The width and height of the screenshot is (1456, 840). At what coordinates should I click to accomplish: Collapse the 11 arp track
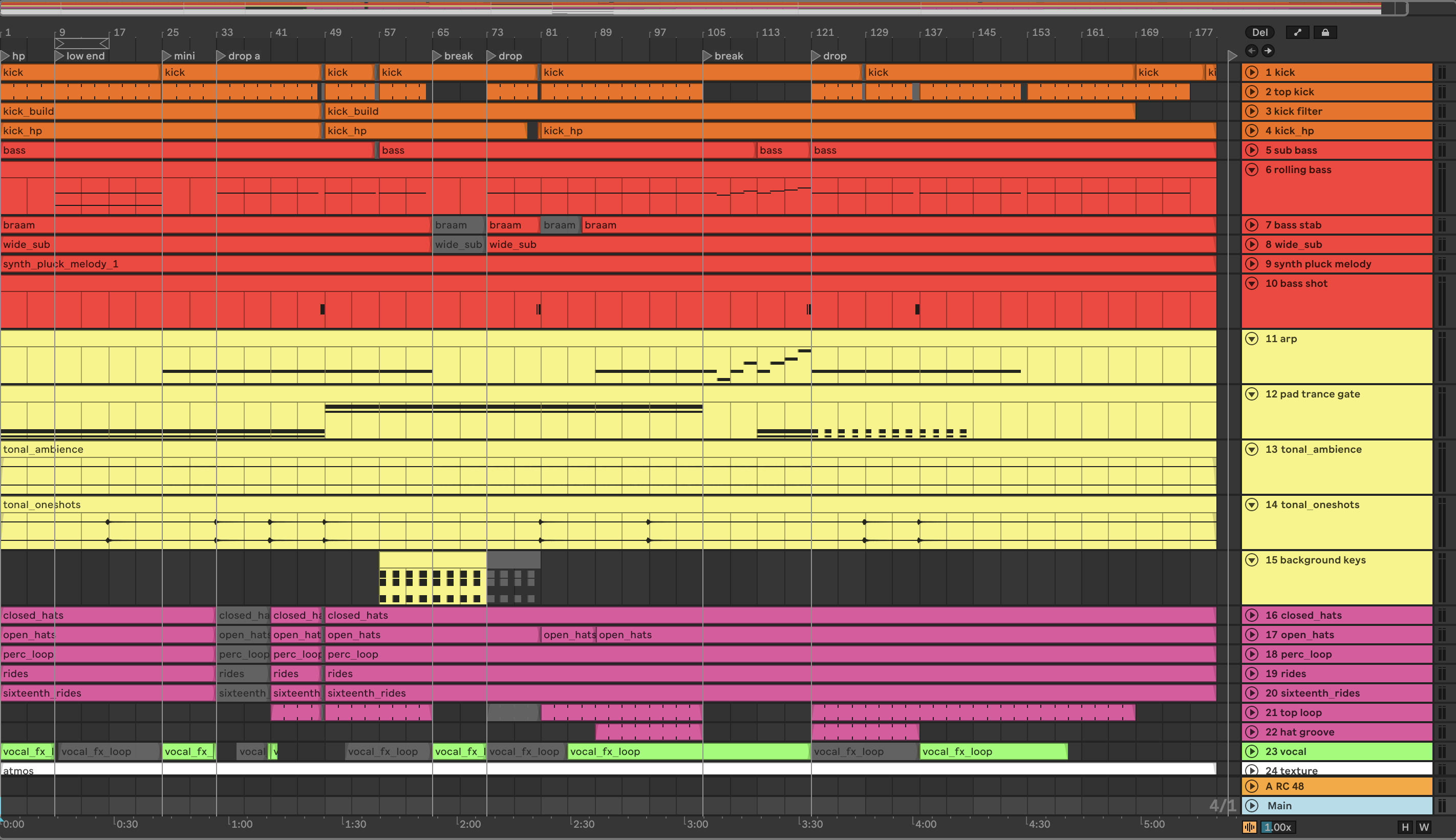click(1251, 339)
